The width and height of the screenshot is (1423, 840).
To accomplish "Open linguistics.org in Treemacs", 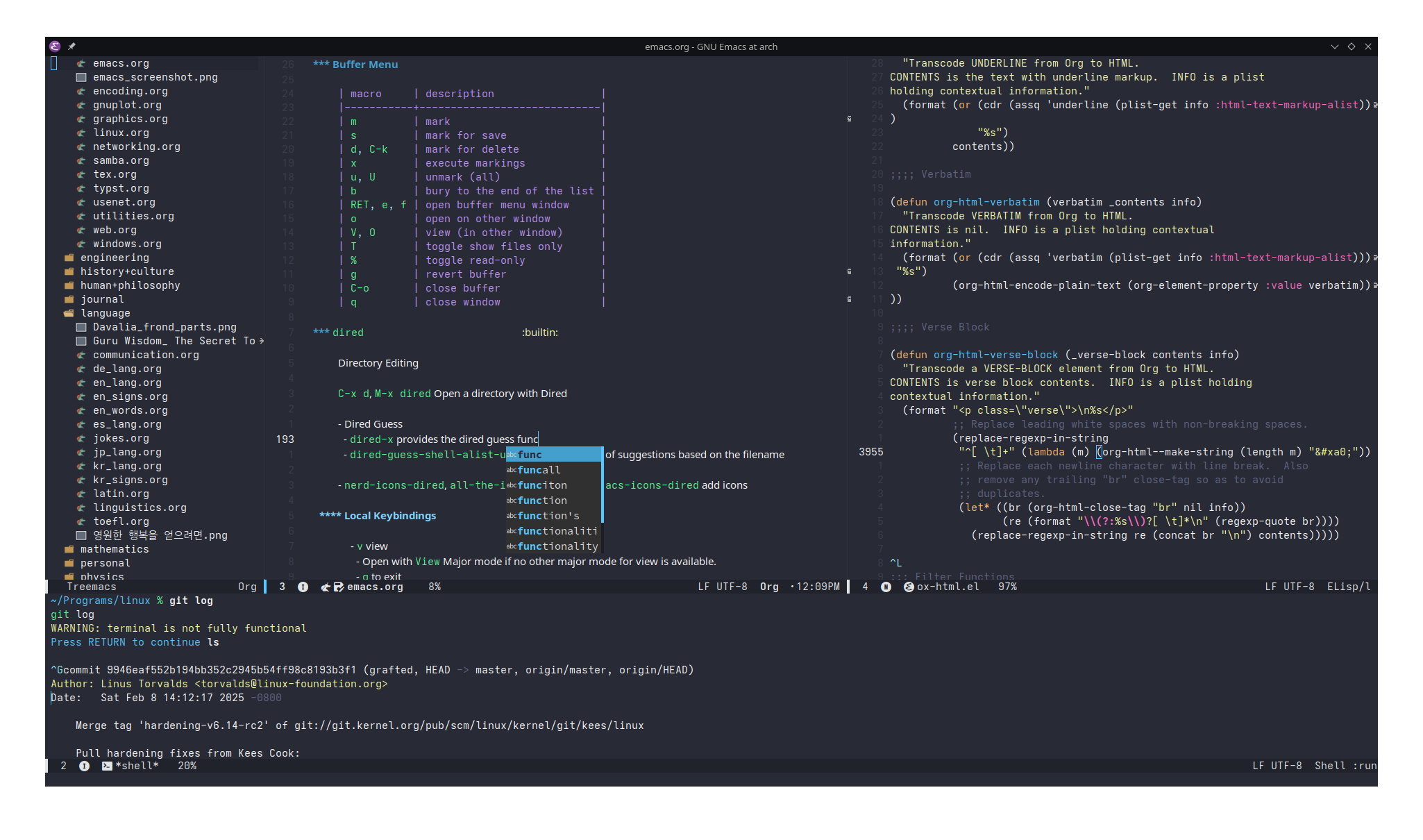I will [x=140, y=507].
